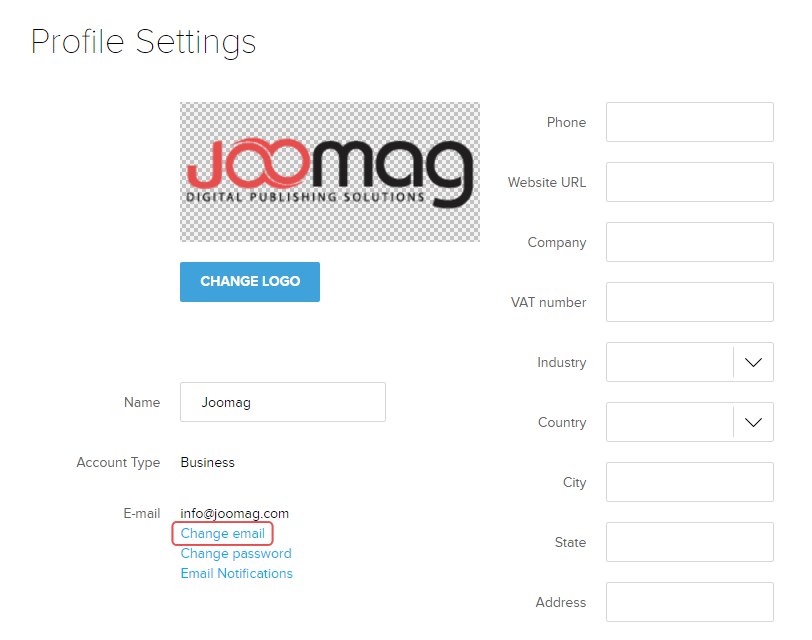Image resolution: width=812 pixels, height=640 pixels.
Task: Focus the Phone input field
Action: 690,122
